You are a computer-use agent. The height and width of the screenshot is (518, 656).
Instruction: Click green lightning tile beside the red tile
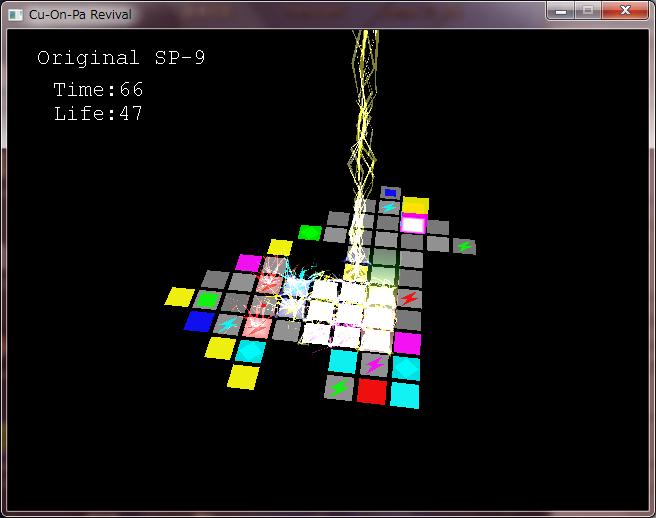pyautogui.click(x=340, y=387)
